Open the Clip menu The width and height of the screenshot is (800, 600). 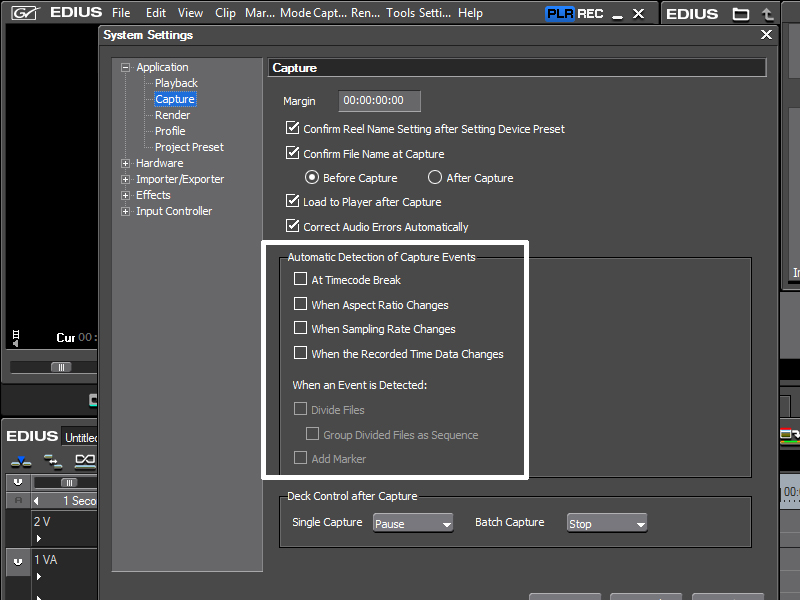[x=225, y=13]
